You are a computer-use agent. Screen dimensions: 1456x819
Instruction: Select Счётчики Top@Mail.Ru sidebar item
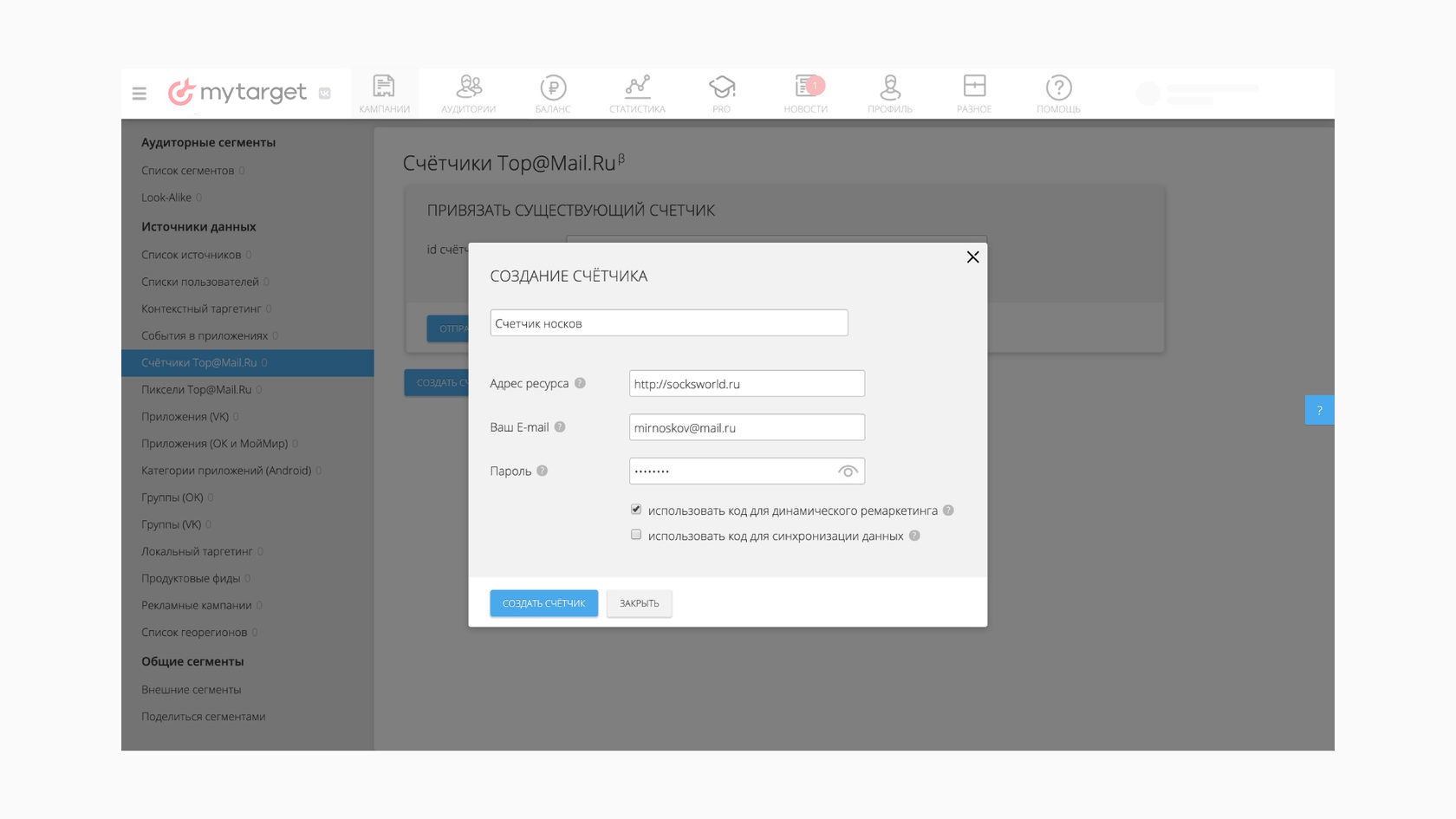[248, 362]
